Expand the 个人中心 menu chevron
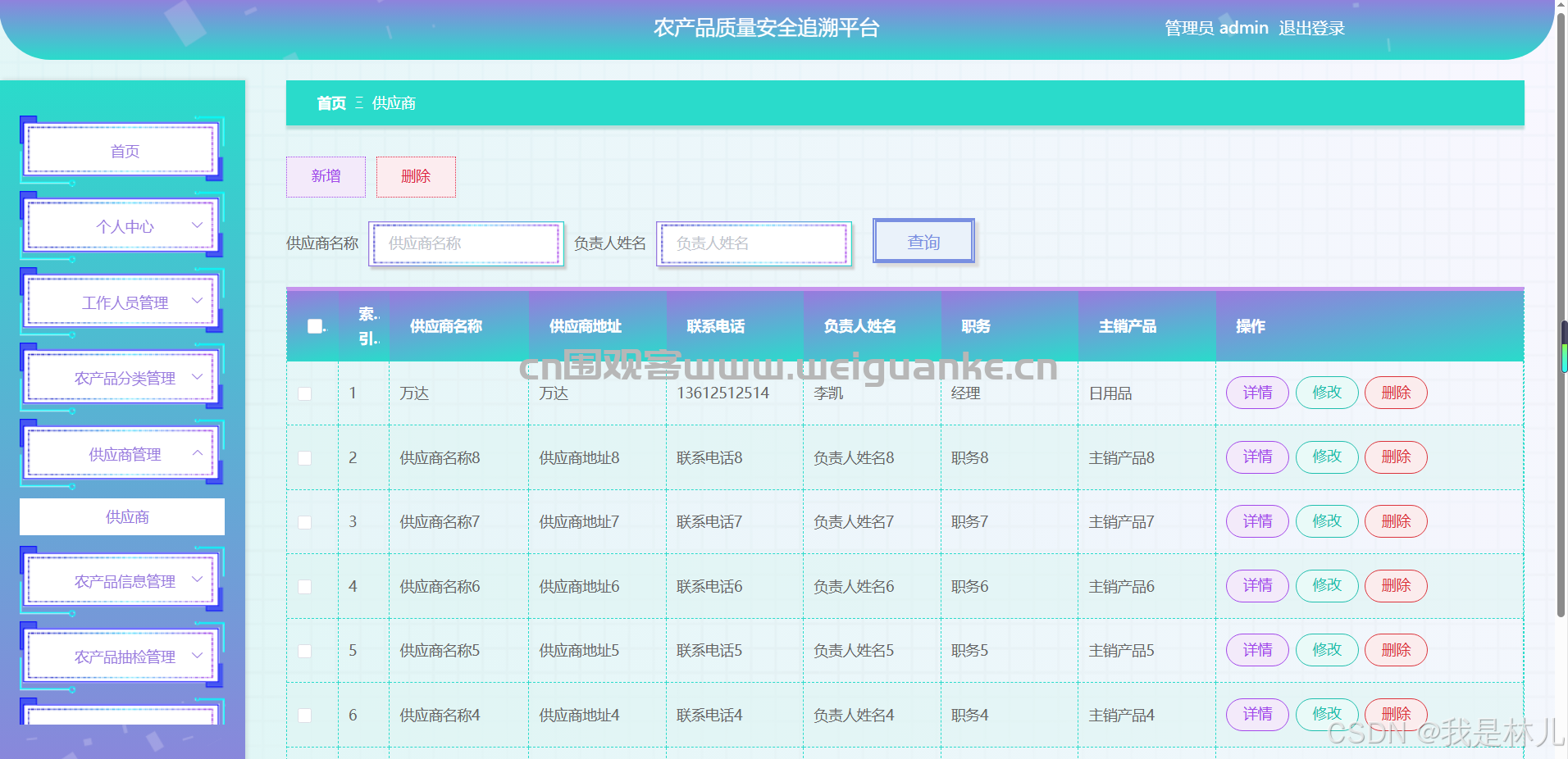 (x=197, y=225)
